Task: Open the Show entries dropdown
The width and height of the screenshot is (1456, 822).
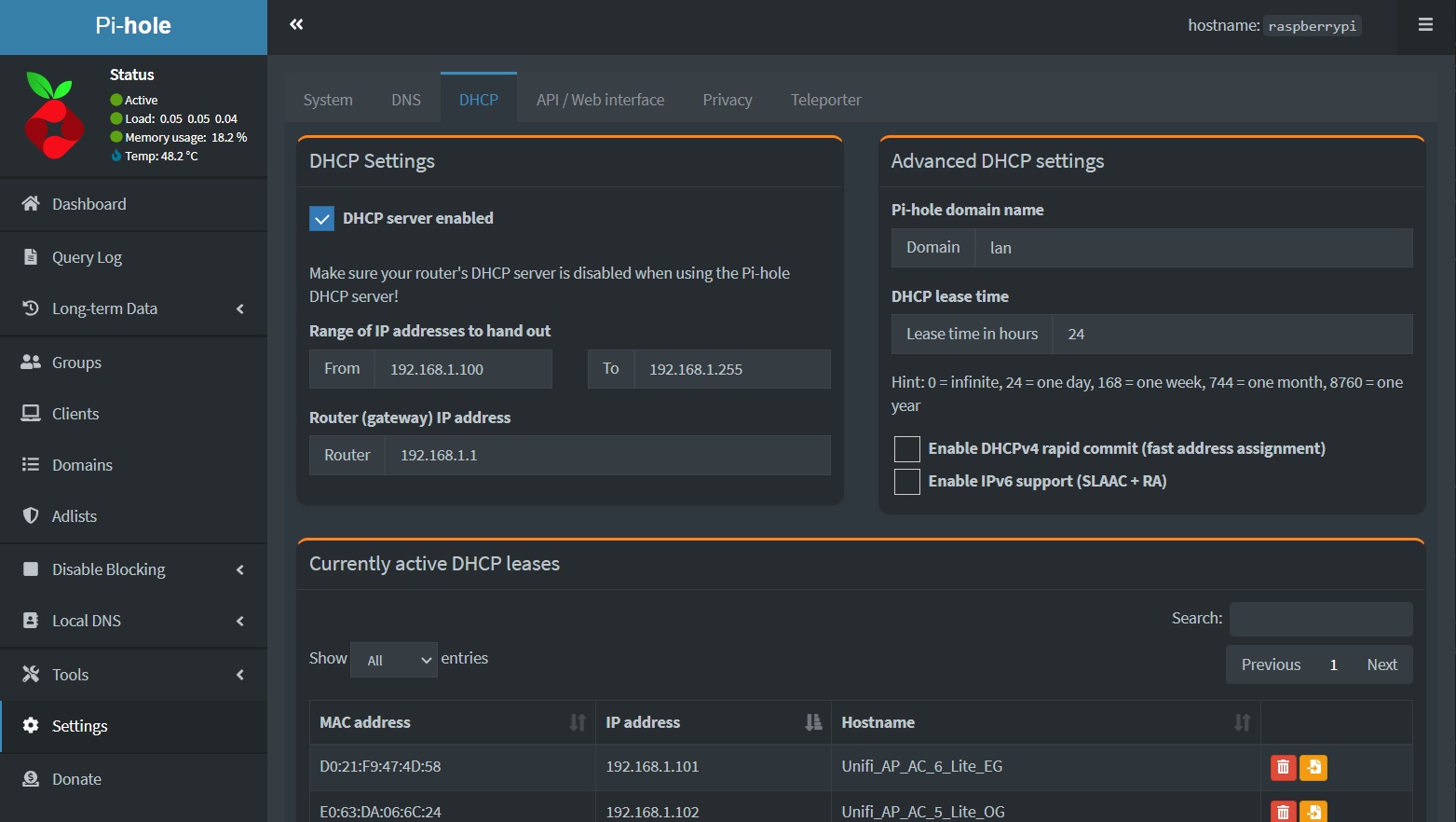Action: pos(394,660)
